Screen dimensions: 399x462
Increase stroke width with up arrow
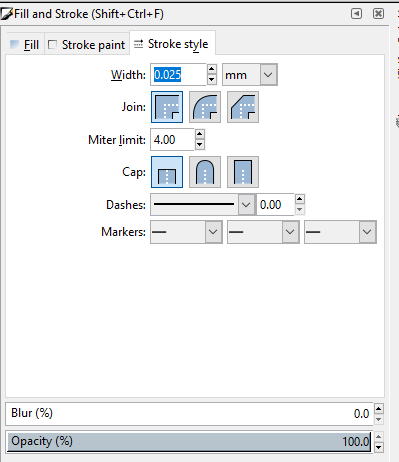point(212,69)
